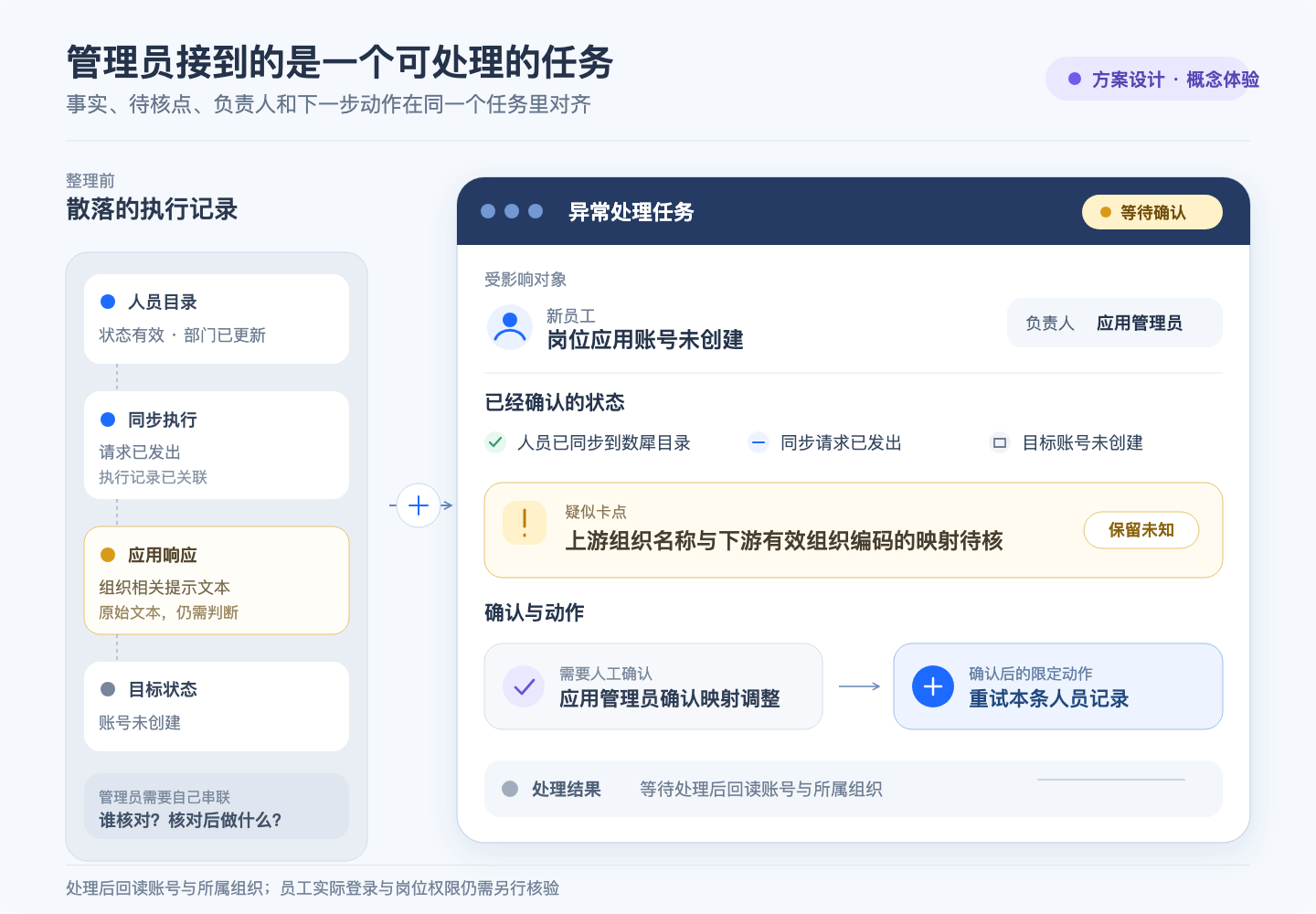
Task: Click the purple dot in 方案设计 badge
Action: (1075, 80)
